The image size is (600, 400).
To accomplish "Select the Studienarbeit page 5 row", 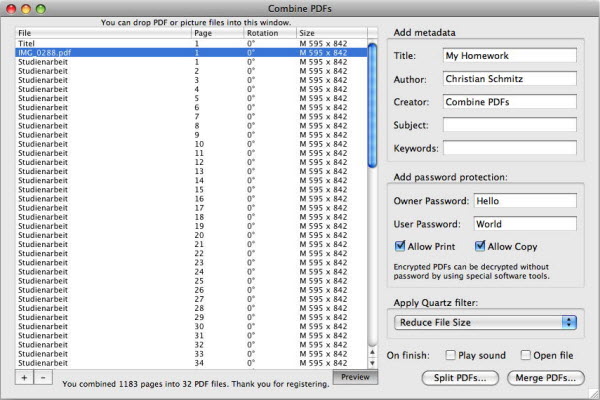I will click(x=191, y=98).
